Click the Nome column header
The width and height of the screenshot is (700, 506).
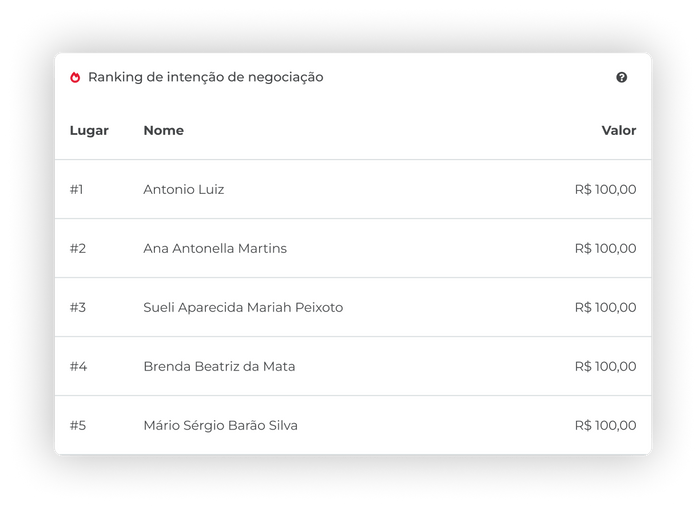[x=163, y=130]
